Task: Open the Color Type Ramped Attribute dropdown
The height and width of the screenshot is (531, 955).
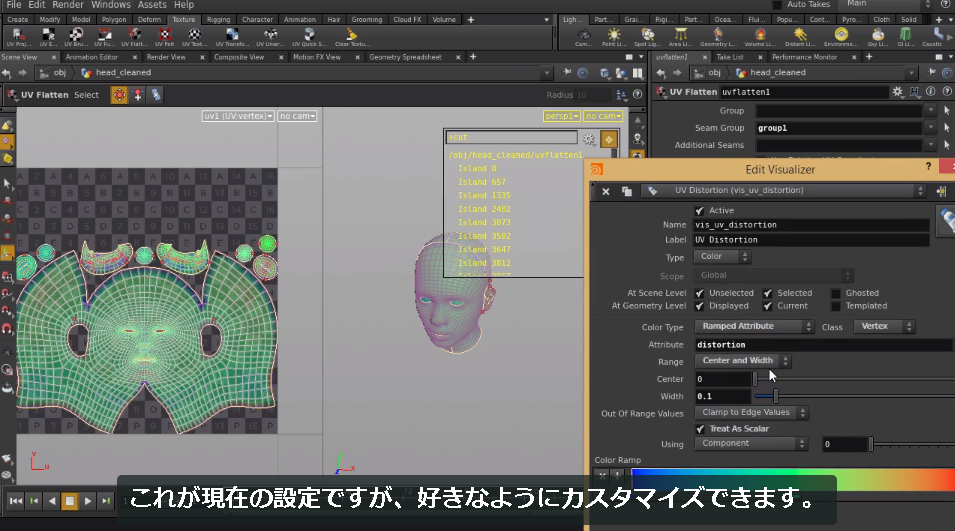Action: pos(754,326)
